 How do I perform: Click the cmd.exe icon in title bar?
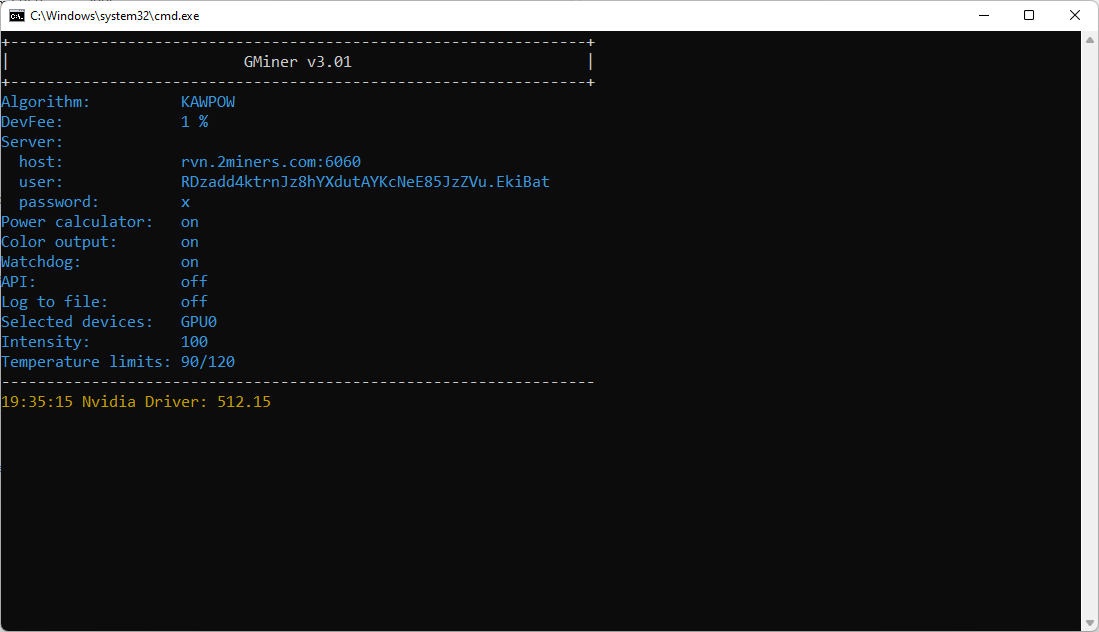coord(17,15)
